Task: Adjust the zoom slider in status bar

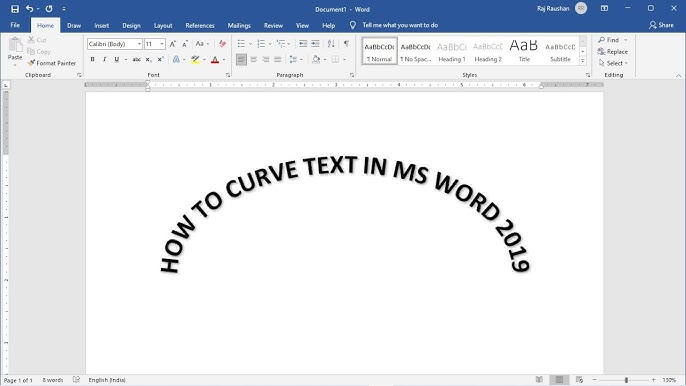Action: click(626, 380)
